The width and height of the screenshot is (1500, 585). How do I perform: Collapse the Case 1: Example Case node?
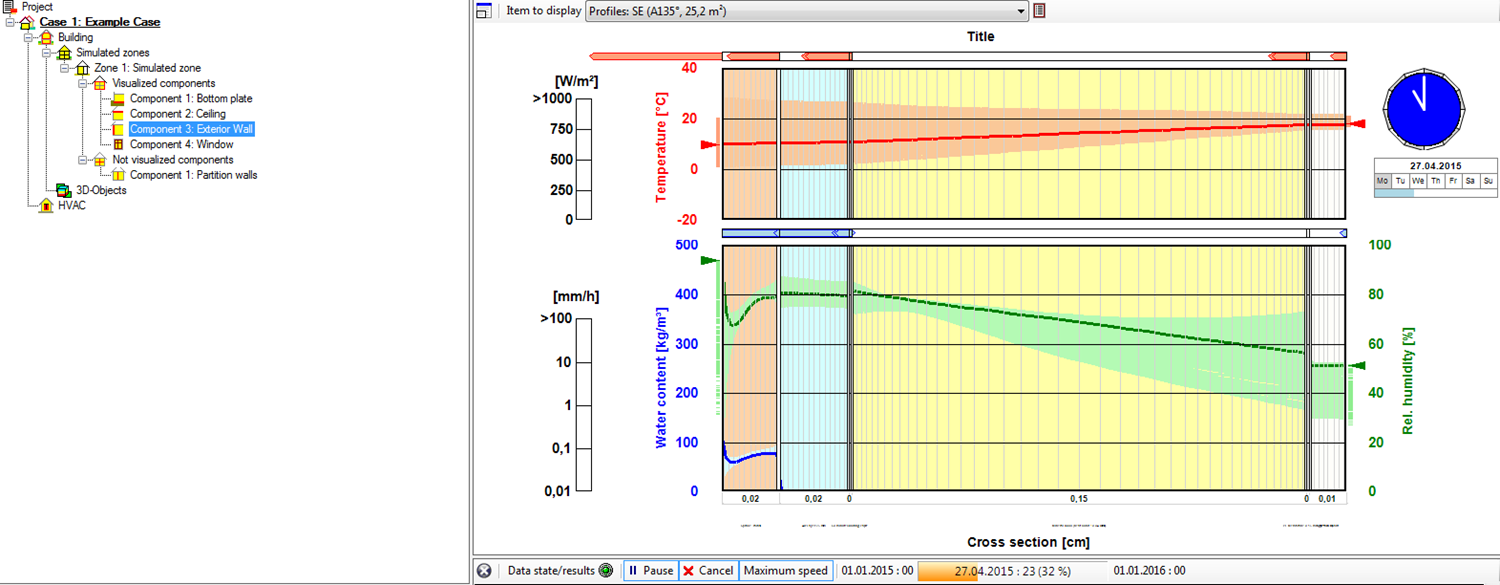(x=10, y=22)
